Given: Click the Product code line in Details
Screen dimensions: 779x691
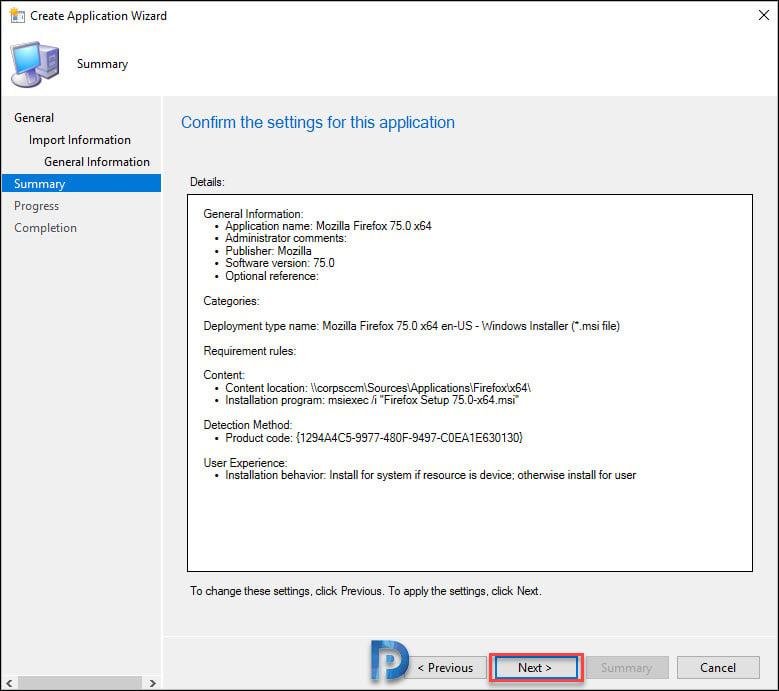Looking at the screenshot, I should 374,438.
